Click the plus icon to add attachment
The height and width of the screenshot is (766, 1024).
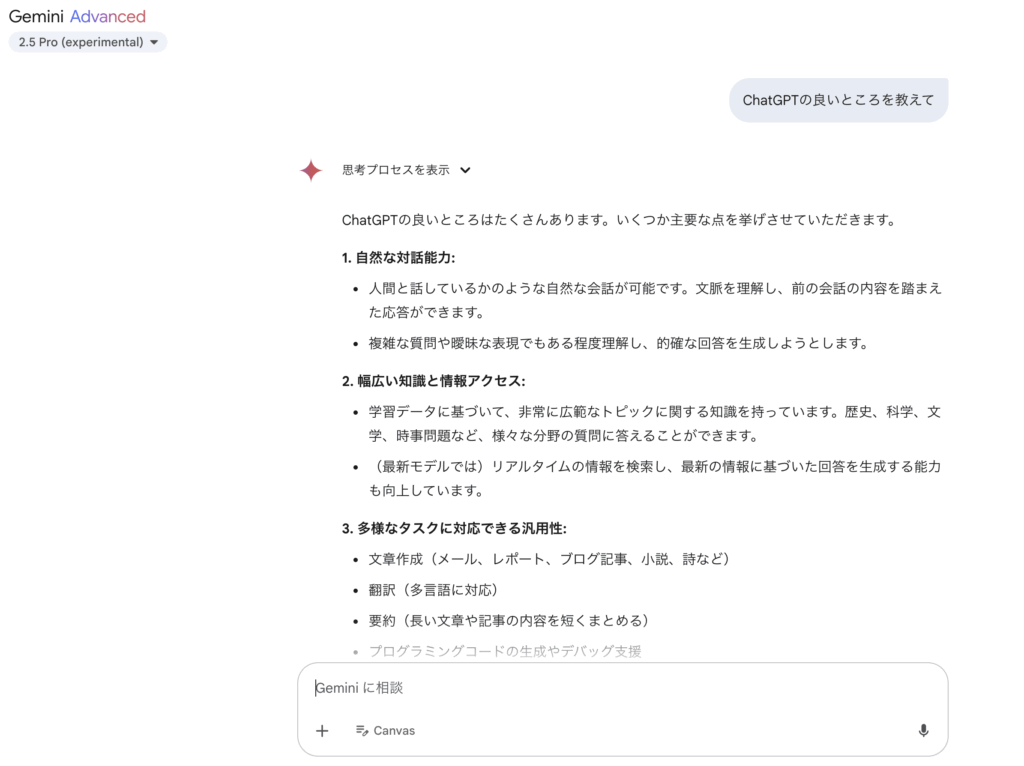coord(322,731)
